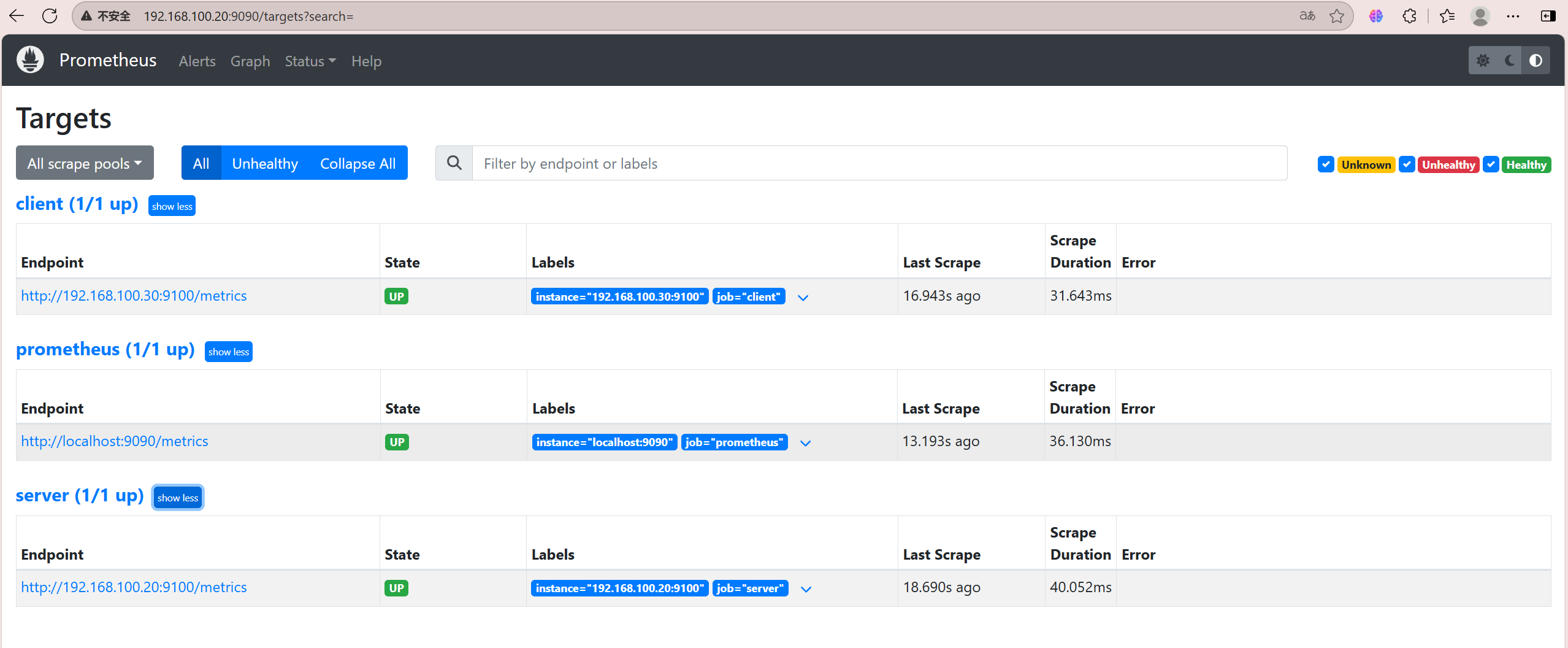Open the Status dropdown menu
Screen dimensions: 1568x648
coord(310,61)
